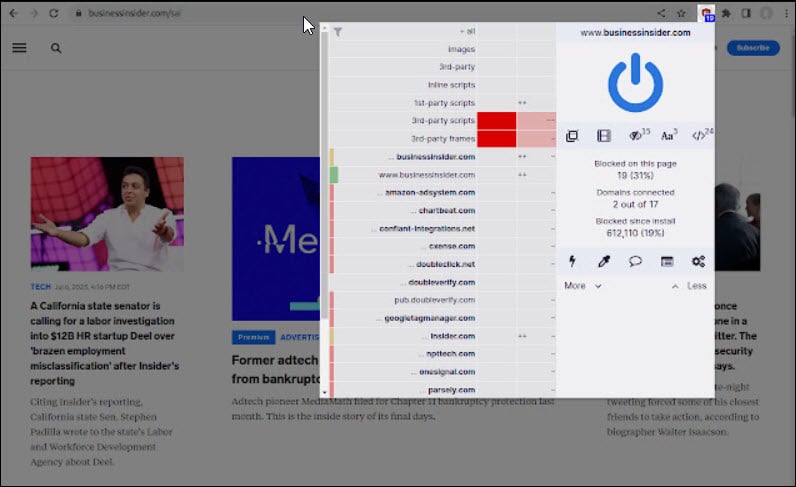Toggle JavaScript disable code-bracket icon
This screenshot has height=487, width=796.
tap(701, 135)
